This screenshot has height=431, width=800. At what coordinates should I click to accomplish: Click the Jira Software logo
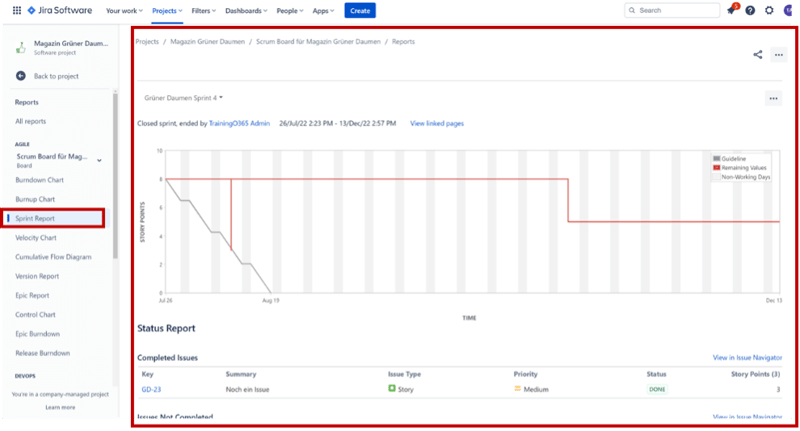60,10
